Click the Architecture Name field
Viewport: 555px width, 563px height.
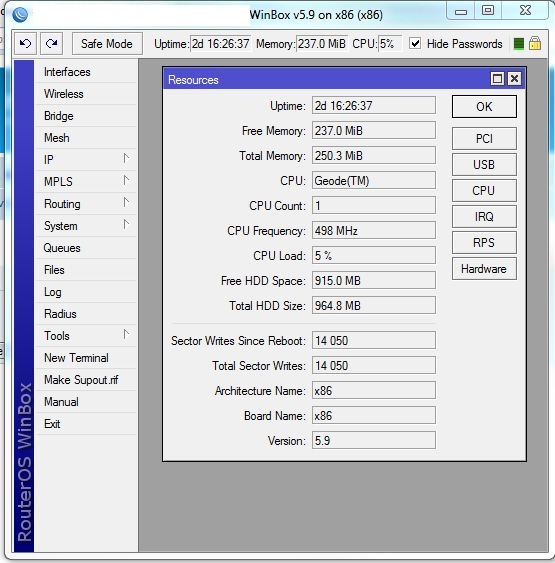coord(374,391)
